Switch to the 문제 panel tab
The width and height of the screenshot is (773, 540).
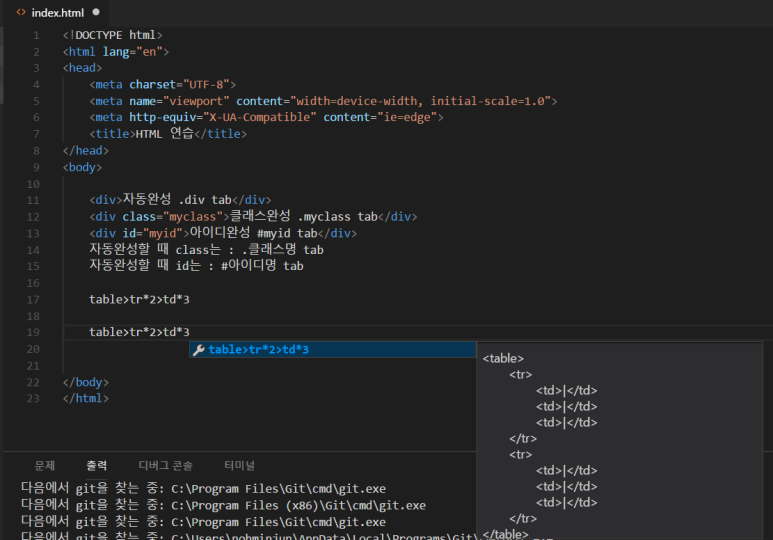point(44,465)
